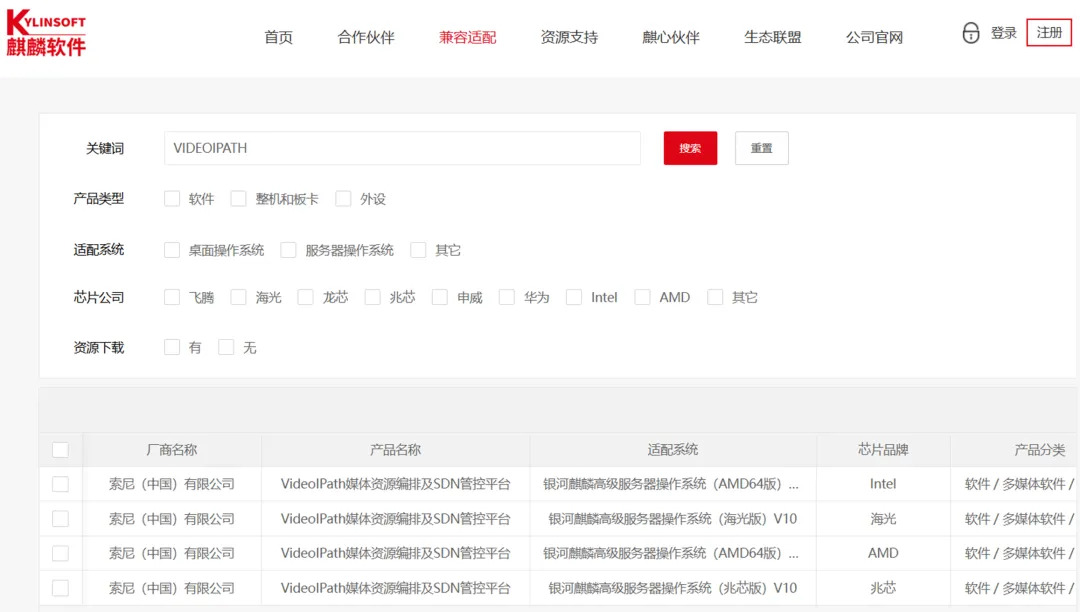Image resolution: width=1080 pixels, height=612 pixels.
Task: Click the Kylinsoft logo
Action: [46, 32]
